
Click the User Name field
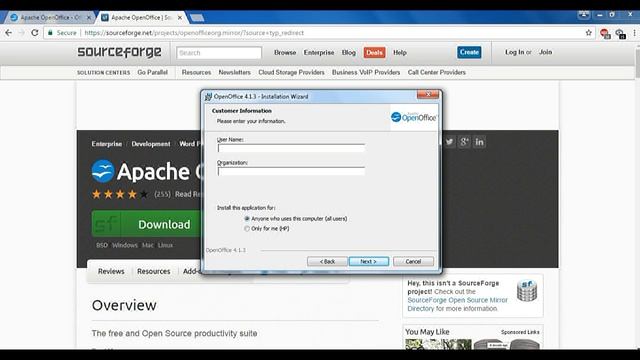pyautogui.click(x=291, y=148)
